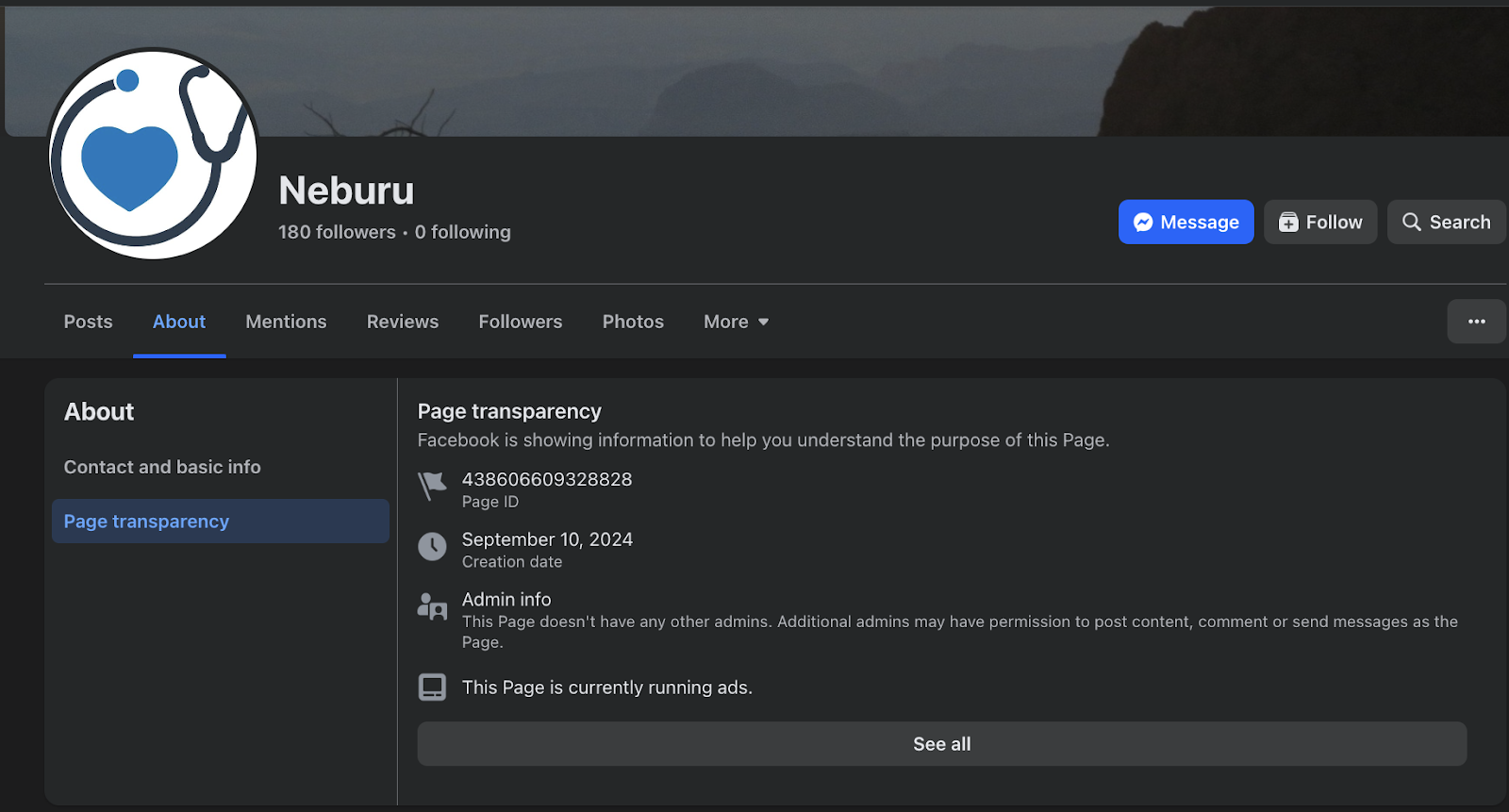Screen dimensions: 1509x812
Task: Search within the Neburu page
Action: [1446, 222]
